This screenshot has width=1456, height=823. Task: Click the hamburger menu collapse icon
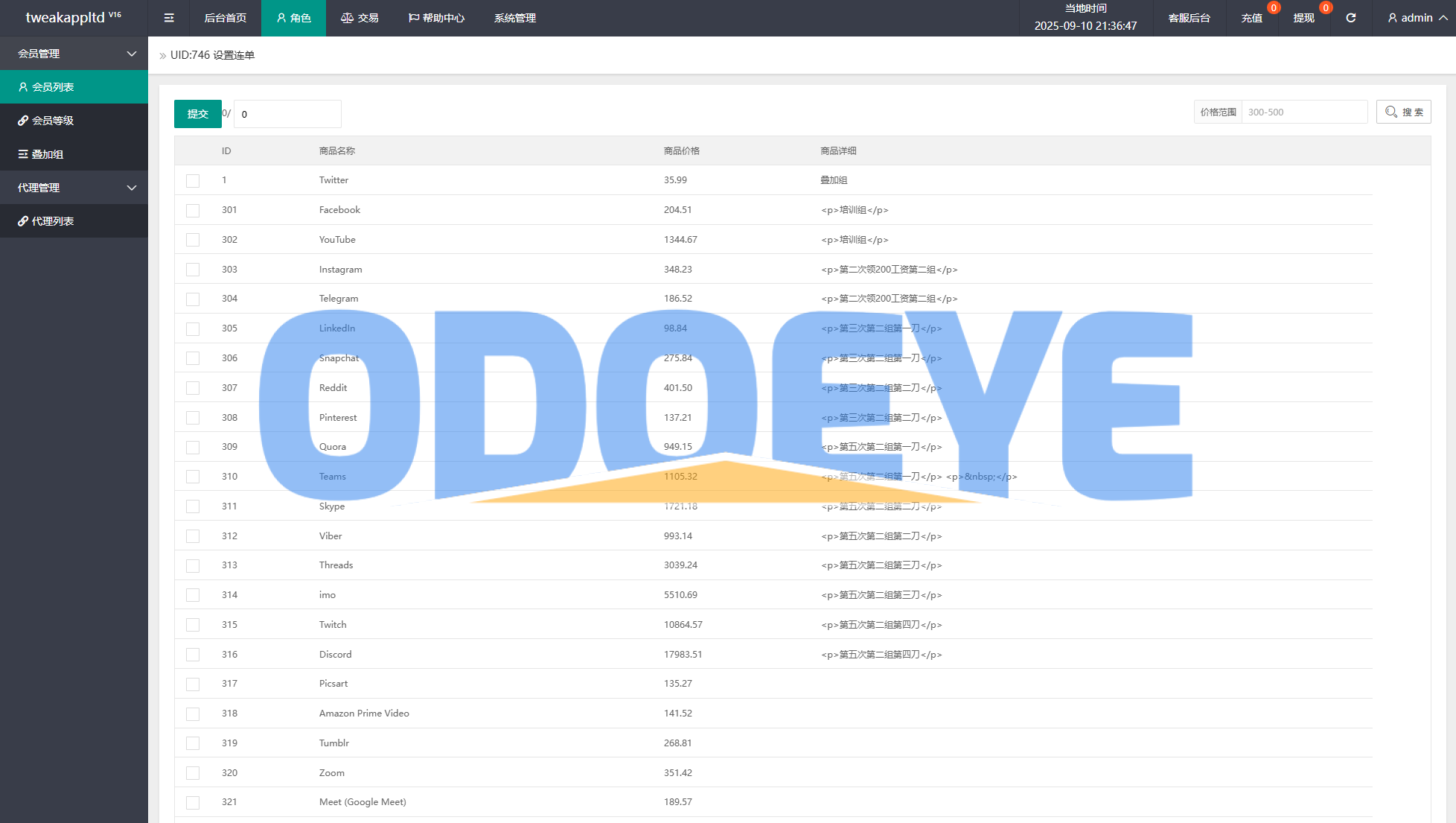point(169,18)
